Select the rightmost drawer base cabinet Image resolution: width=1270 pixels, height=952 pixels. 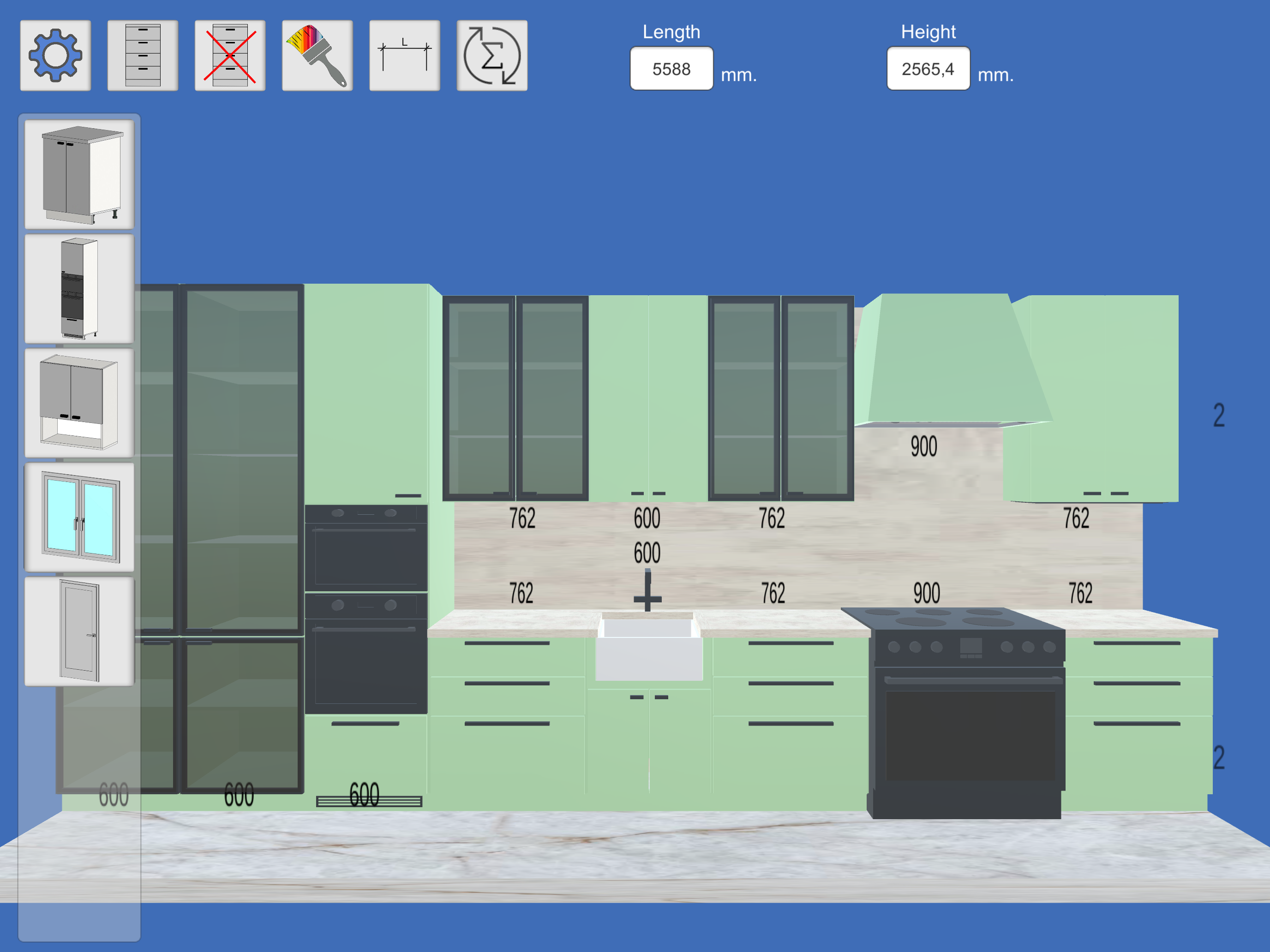[1137, 717]
